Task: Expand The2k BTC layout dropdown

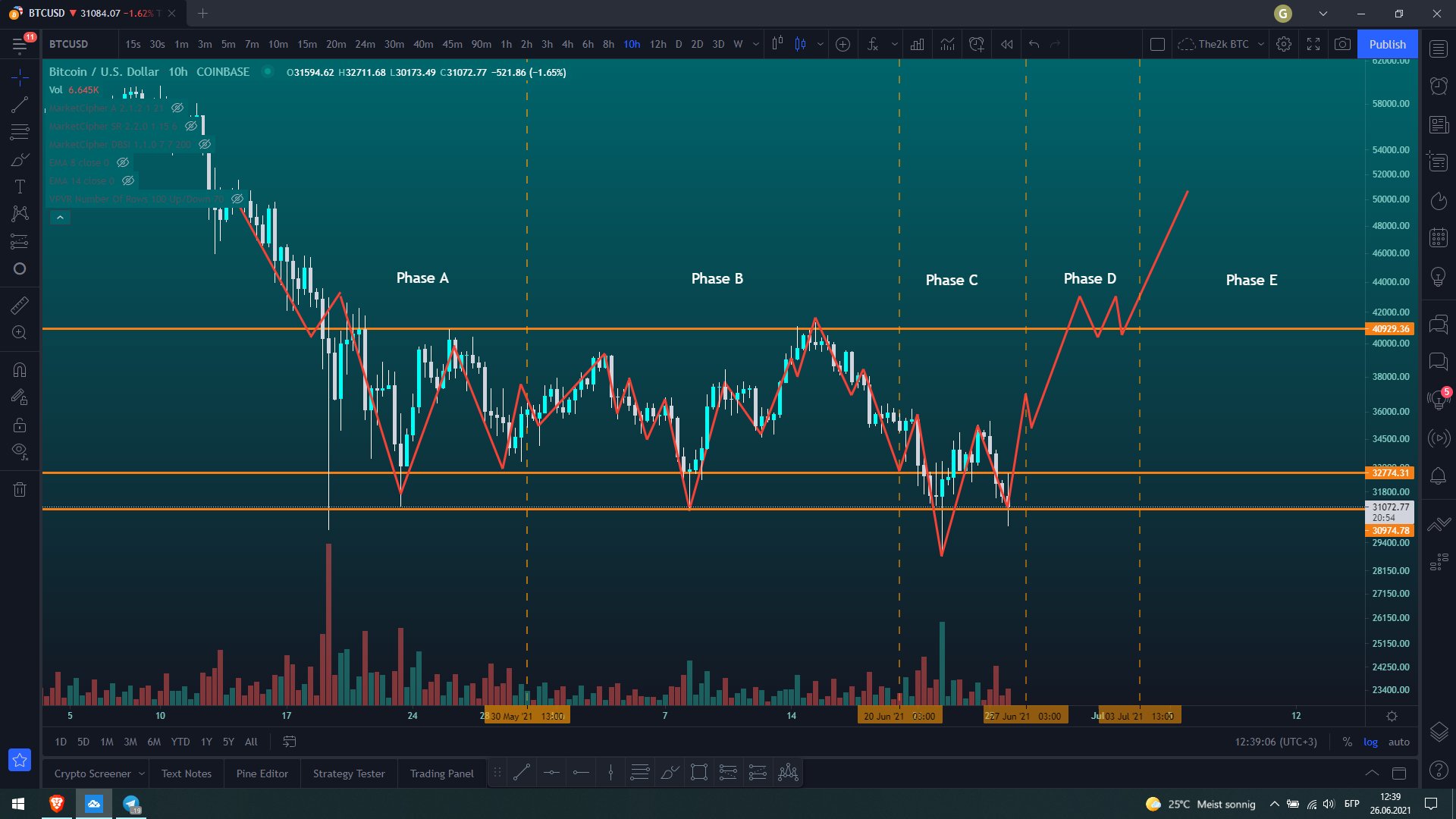Action: [x=1260, y=44]
